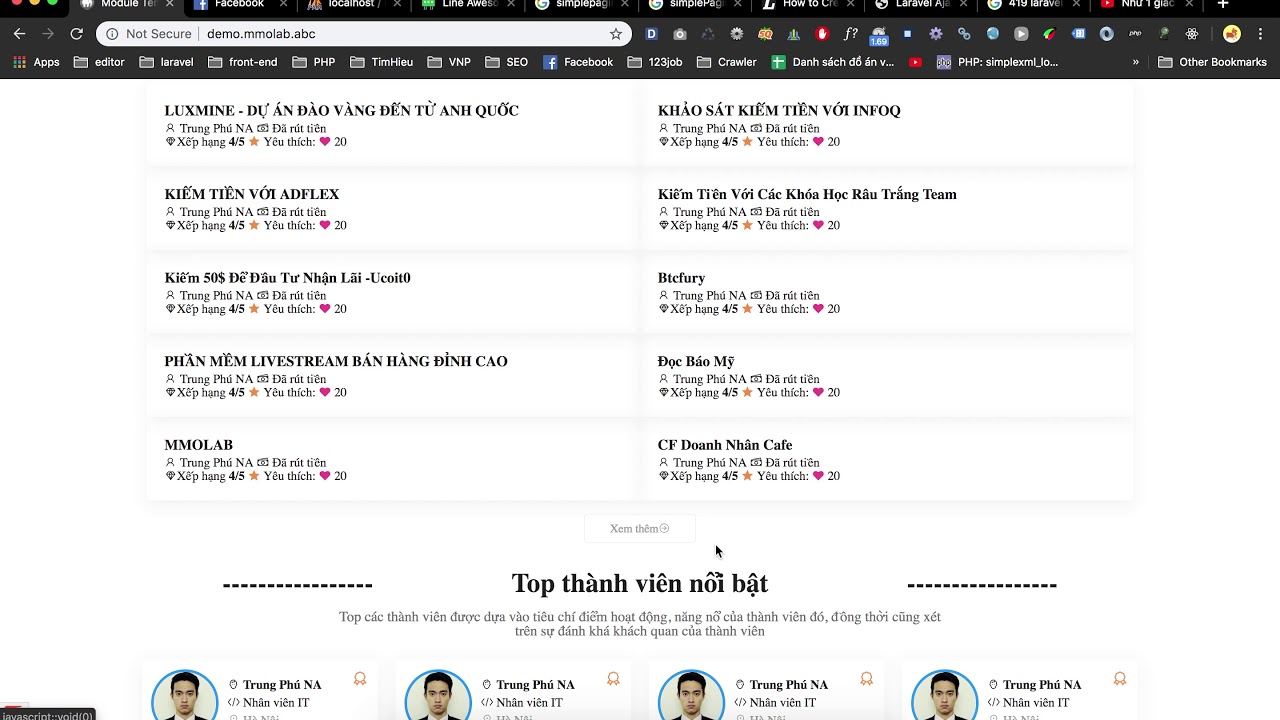
Task: Open a new tab with plus button
Action: coord(1222,4)
